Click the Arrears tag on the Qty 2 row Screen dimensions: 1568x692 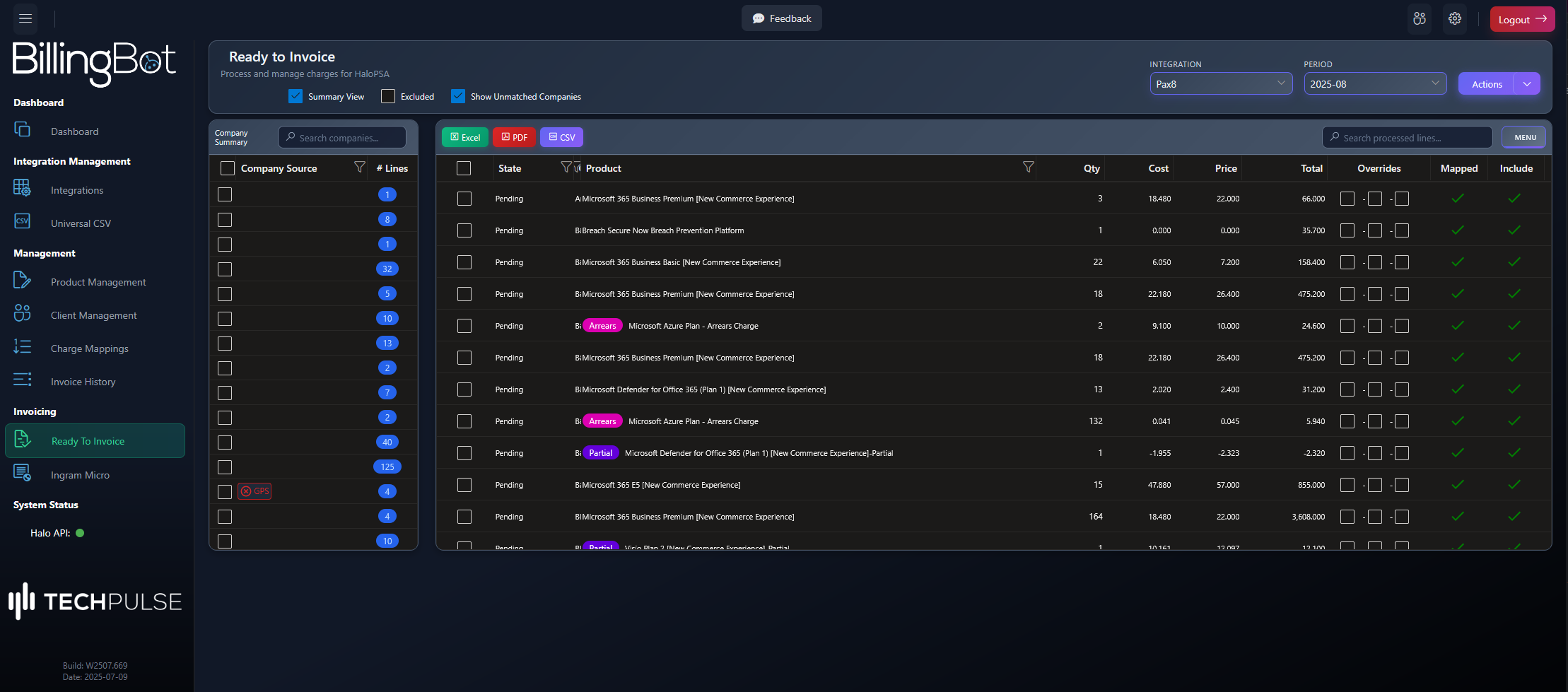tap(602, 326)
